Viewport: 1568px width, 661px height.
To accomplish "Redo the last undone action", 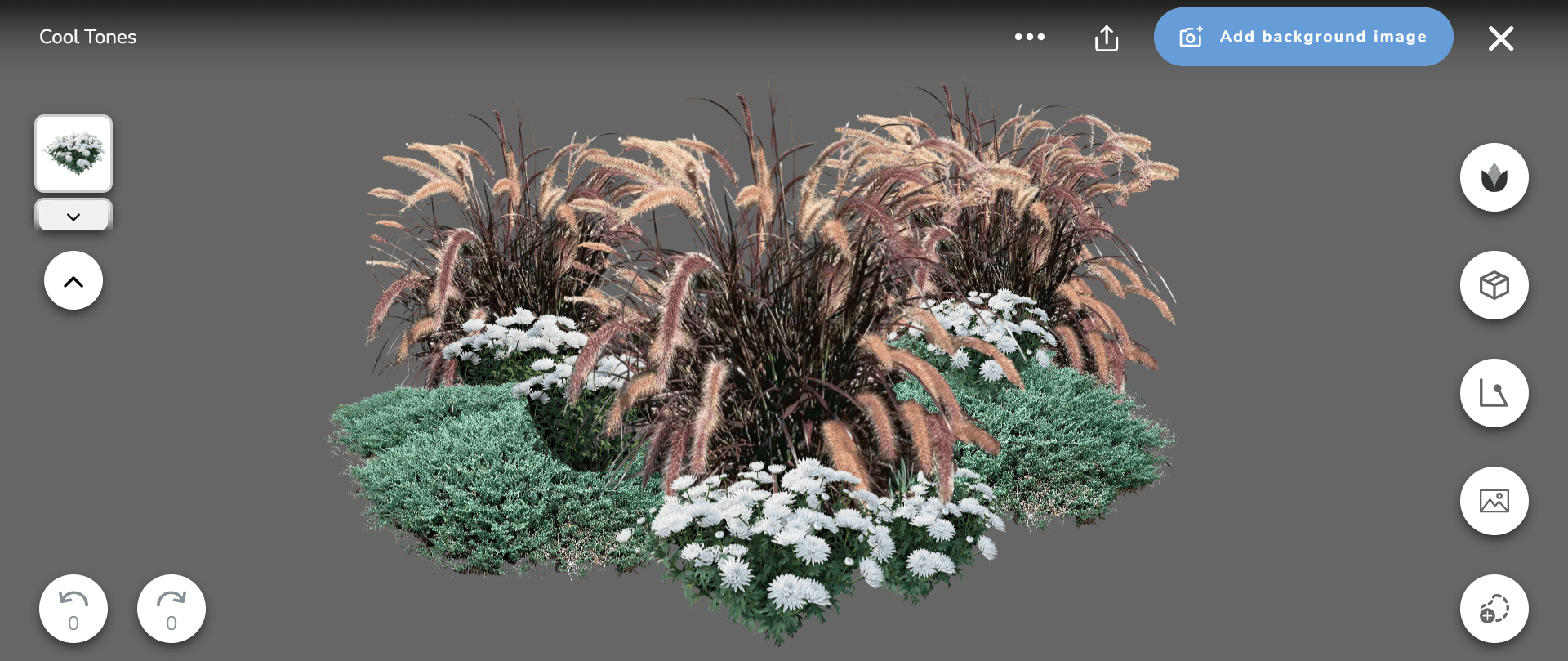I will (x=171, y=609).
